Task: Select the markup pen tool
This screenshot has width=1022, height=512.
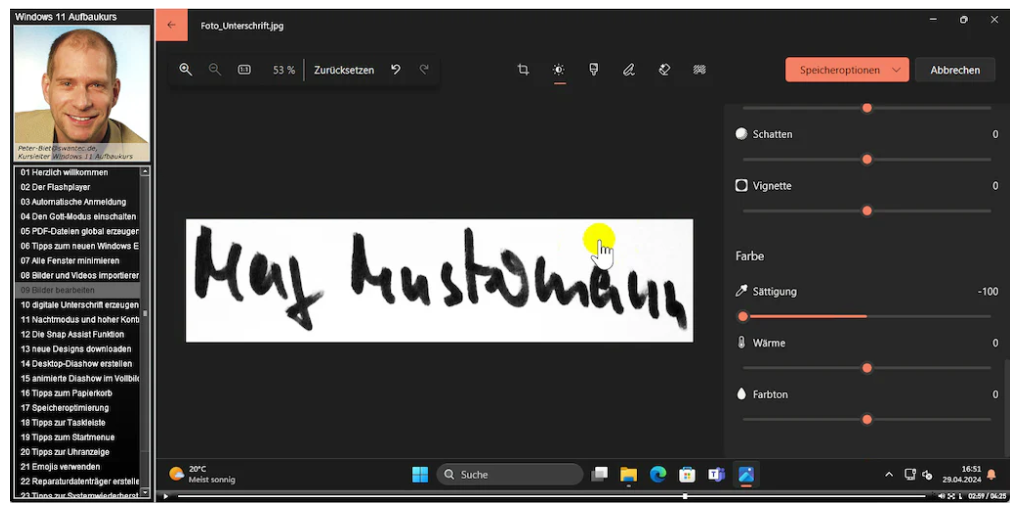Action: (628, 70)
